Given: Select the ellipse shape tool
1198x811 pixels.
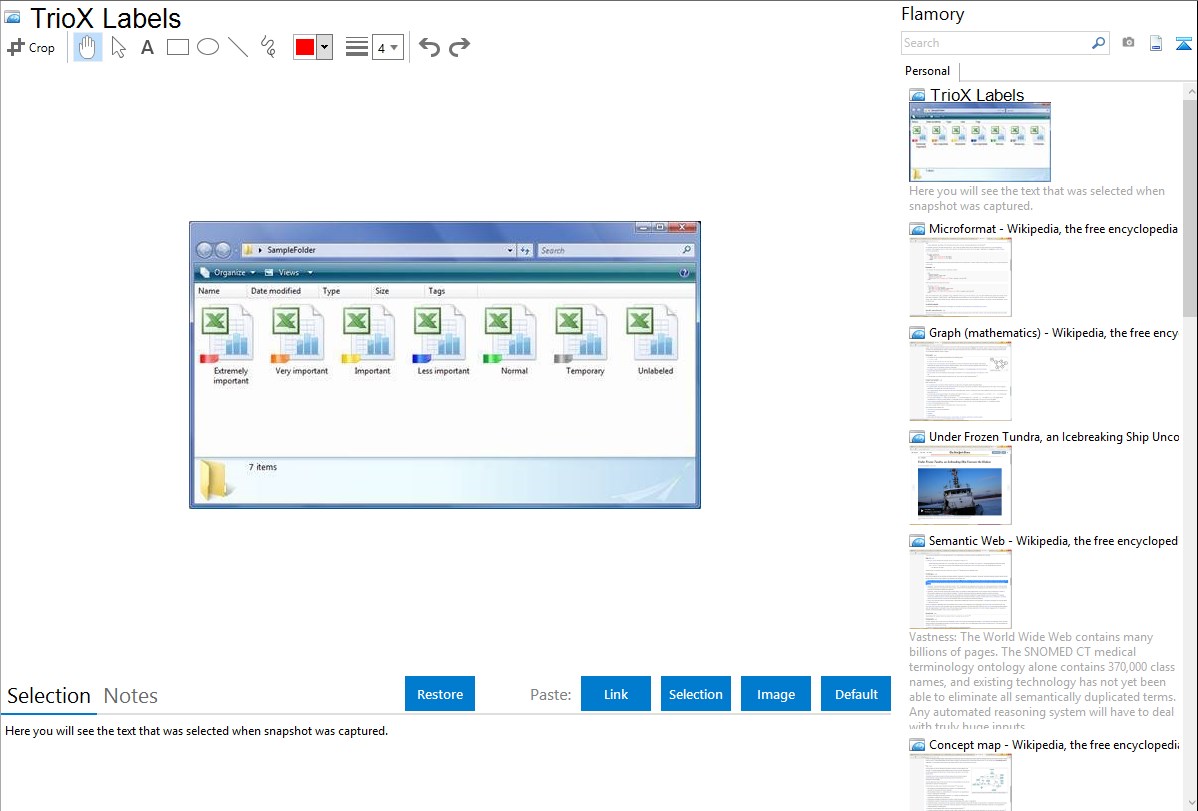Looking at the screenshot, I should click(208, 47).
